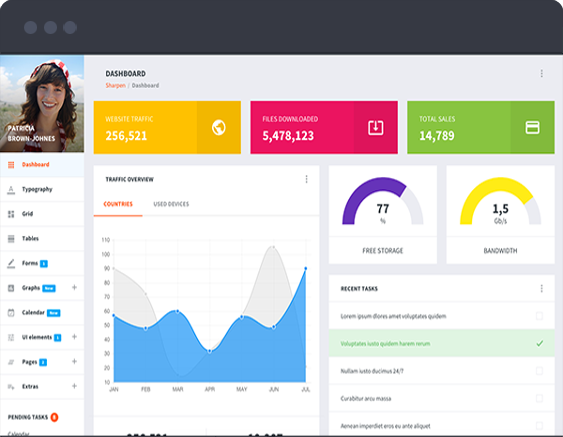Click the 'Voluptates iusto quidem harem rerum' task text
Screen dimensions: 563x437
point(385,344)
